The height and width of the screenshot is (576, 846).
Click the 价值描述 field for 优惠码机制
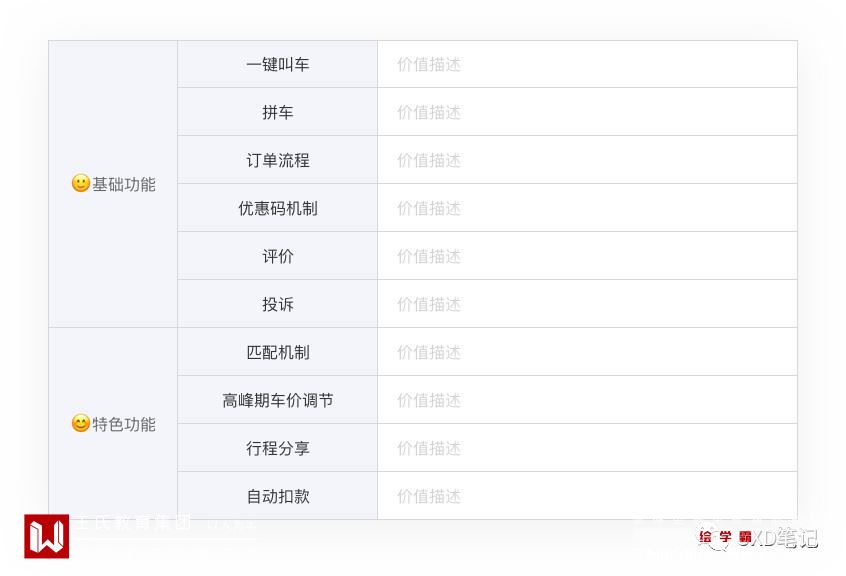587,208
